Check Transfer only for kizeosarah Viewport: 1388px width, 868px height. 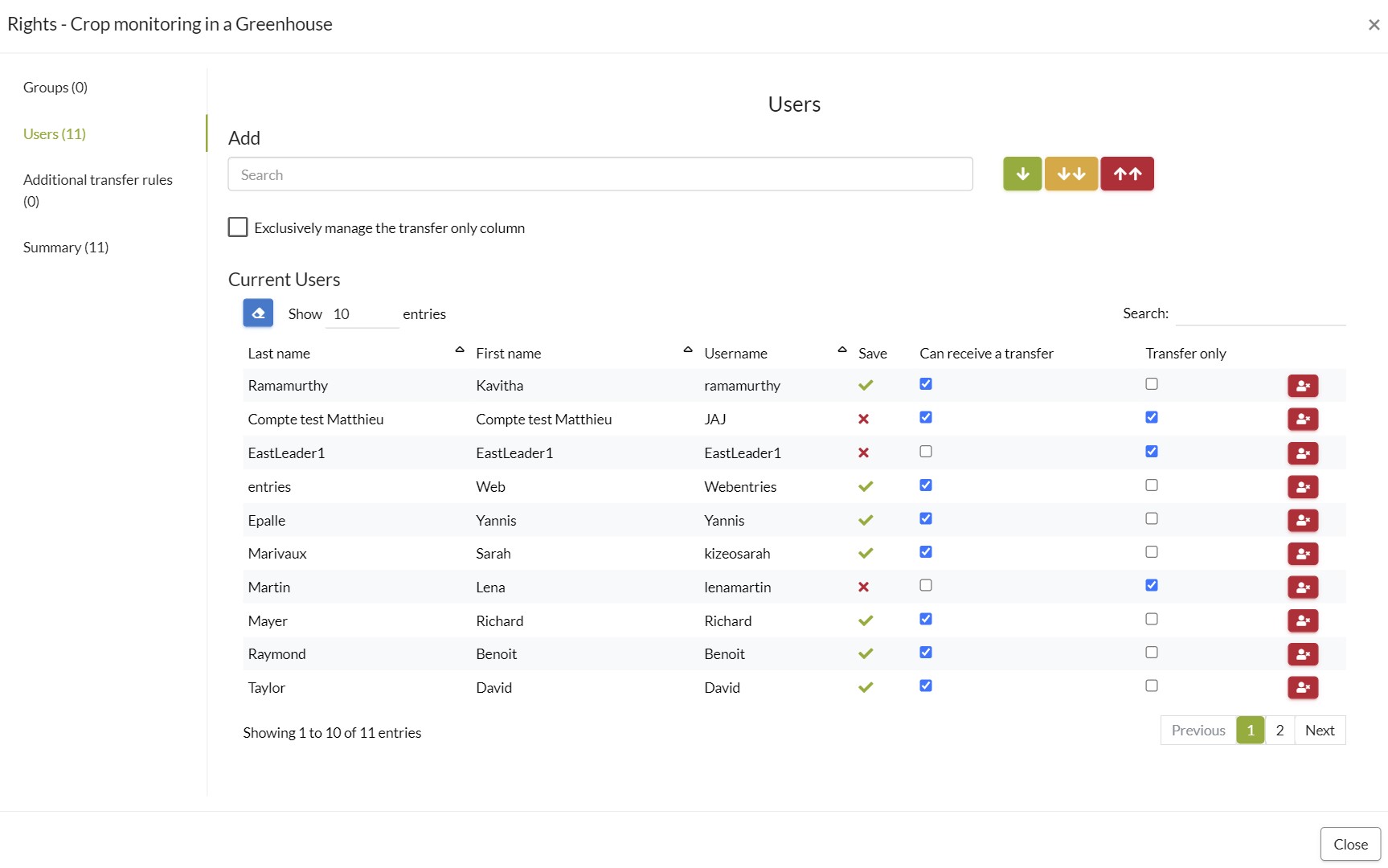pos(1152,552)
